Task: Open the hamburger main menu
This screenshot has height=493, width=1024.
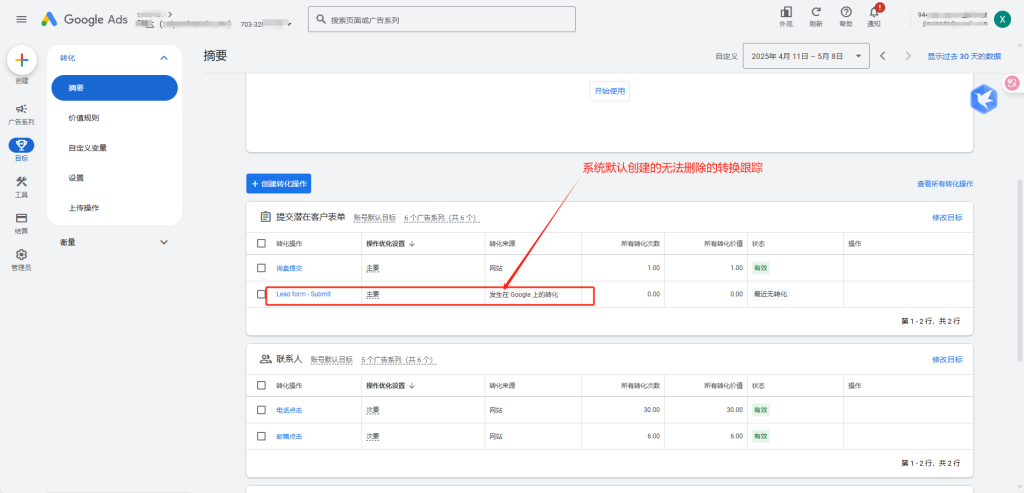Action: point(22,20)
